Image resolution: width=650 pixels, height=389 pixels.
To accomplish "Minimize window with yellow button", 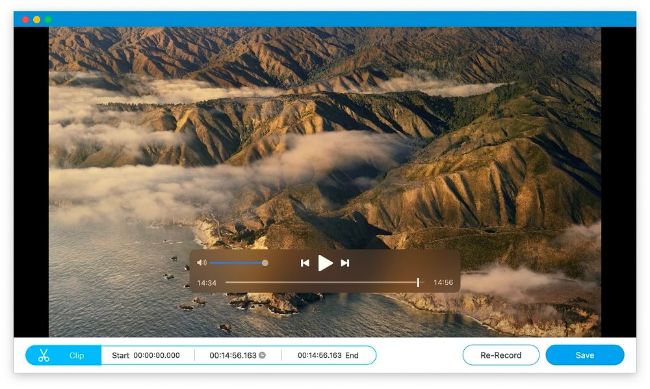I will coord(36,19).
